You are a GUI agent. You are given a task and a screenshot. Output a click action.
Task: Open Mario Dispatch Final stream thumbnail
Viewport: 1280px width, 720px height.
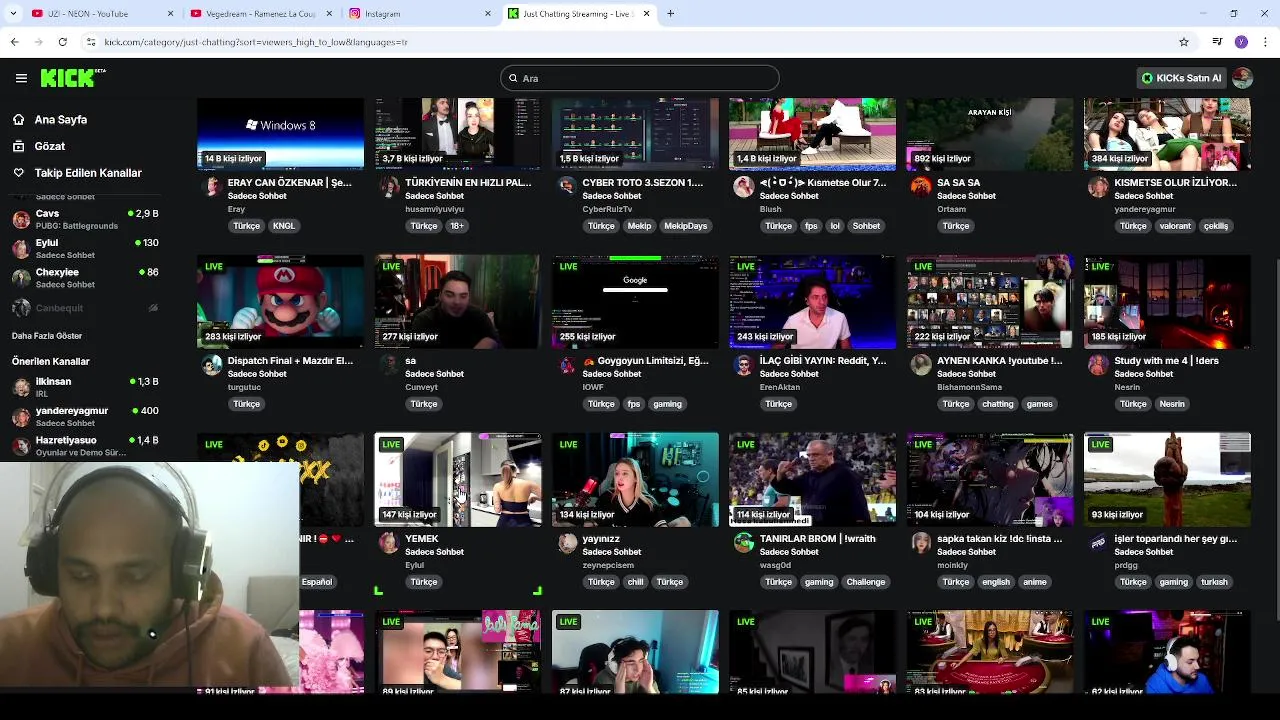click(x=280, y=302)
